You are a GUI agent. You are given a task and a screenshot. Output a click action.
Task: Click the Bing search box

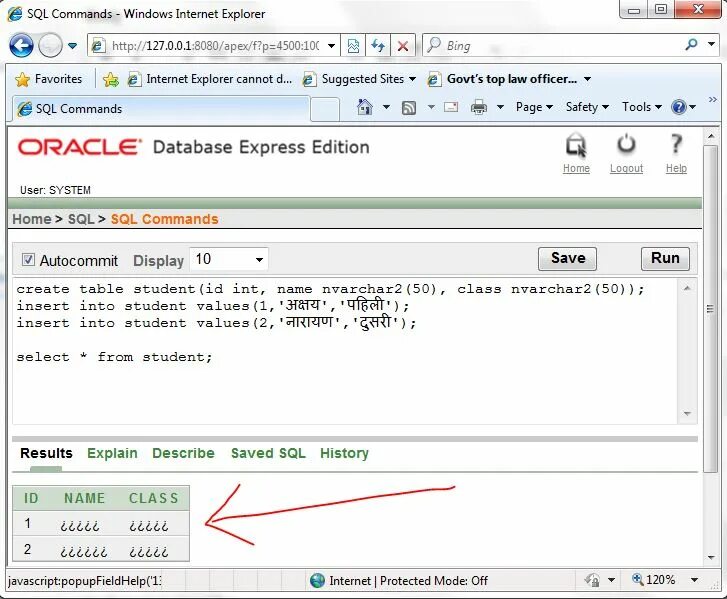[x=552, y=46]
